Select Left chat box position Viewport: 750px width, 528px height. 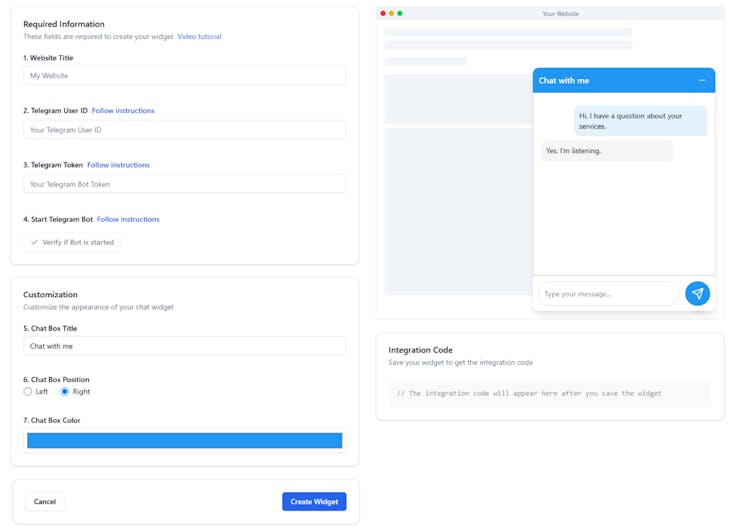[28, 392]
